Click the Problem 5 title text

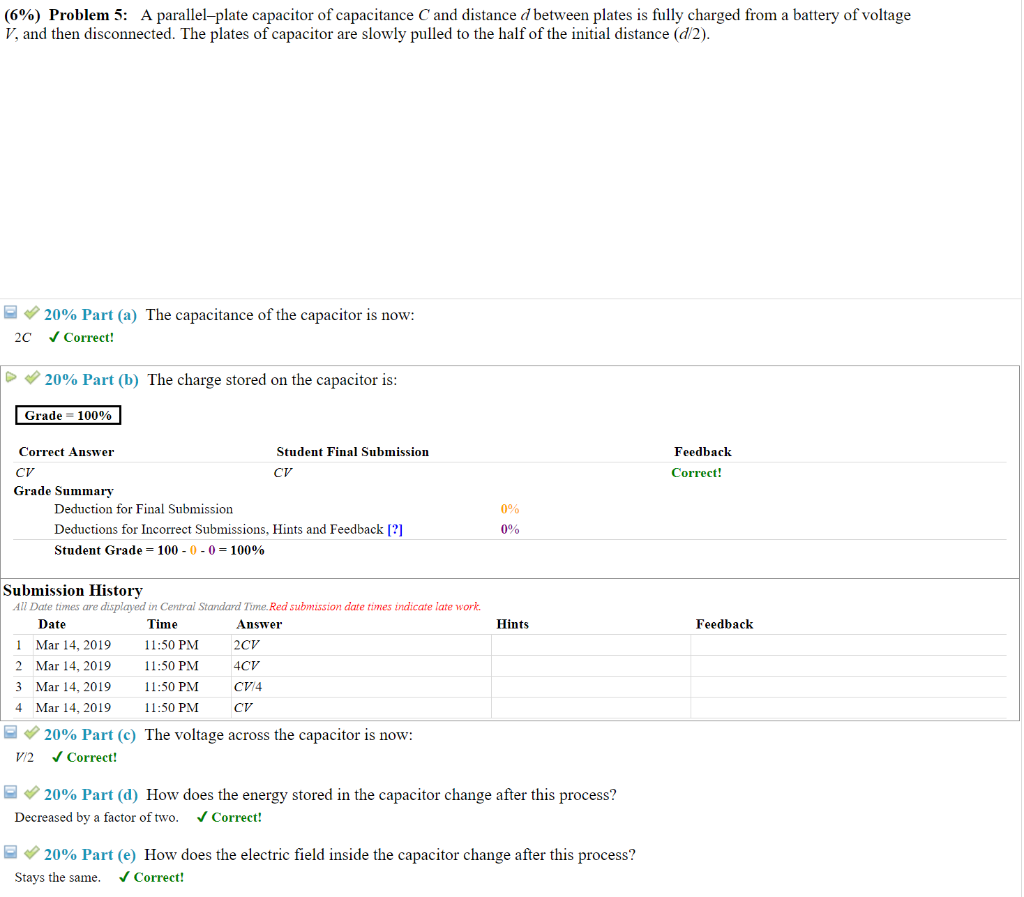click(88, 15)
